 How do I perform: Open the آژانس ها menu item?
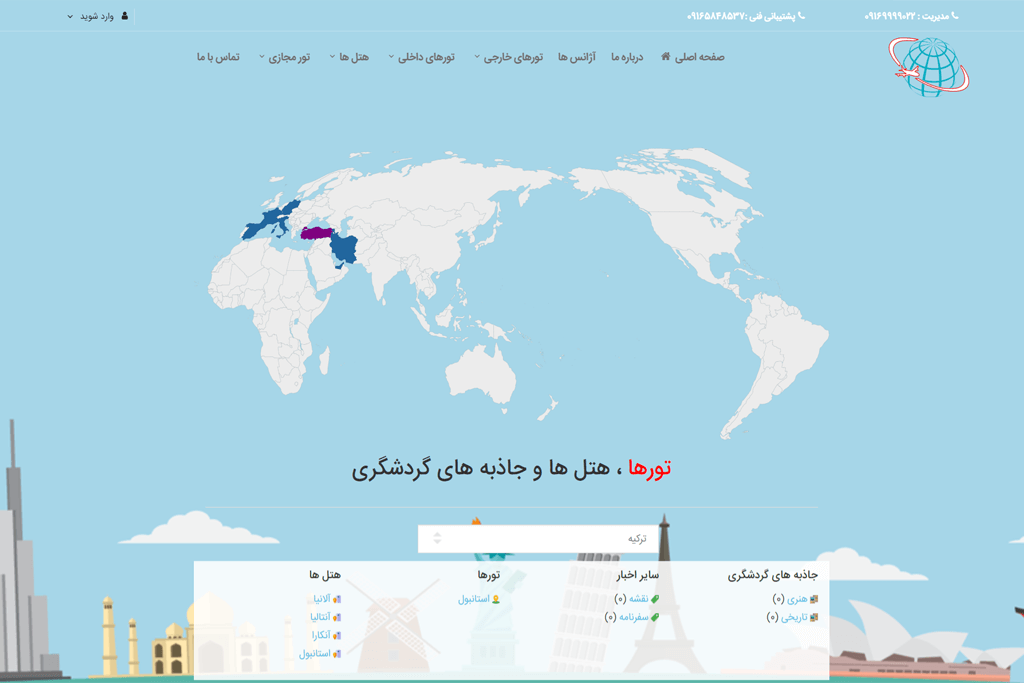click(x=577, y=57)
